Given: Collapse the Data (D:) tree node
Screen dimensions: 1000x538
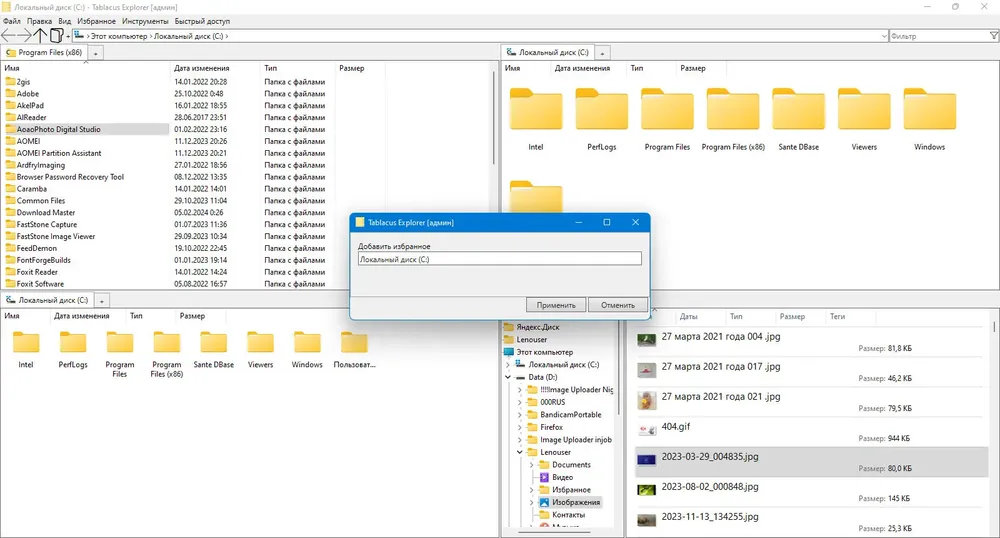Looking at the screenshot, I should click(x=508, y=378).
